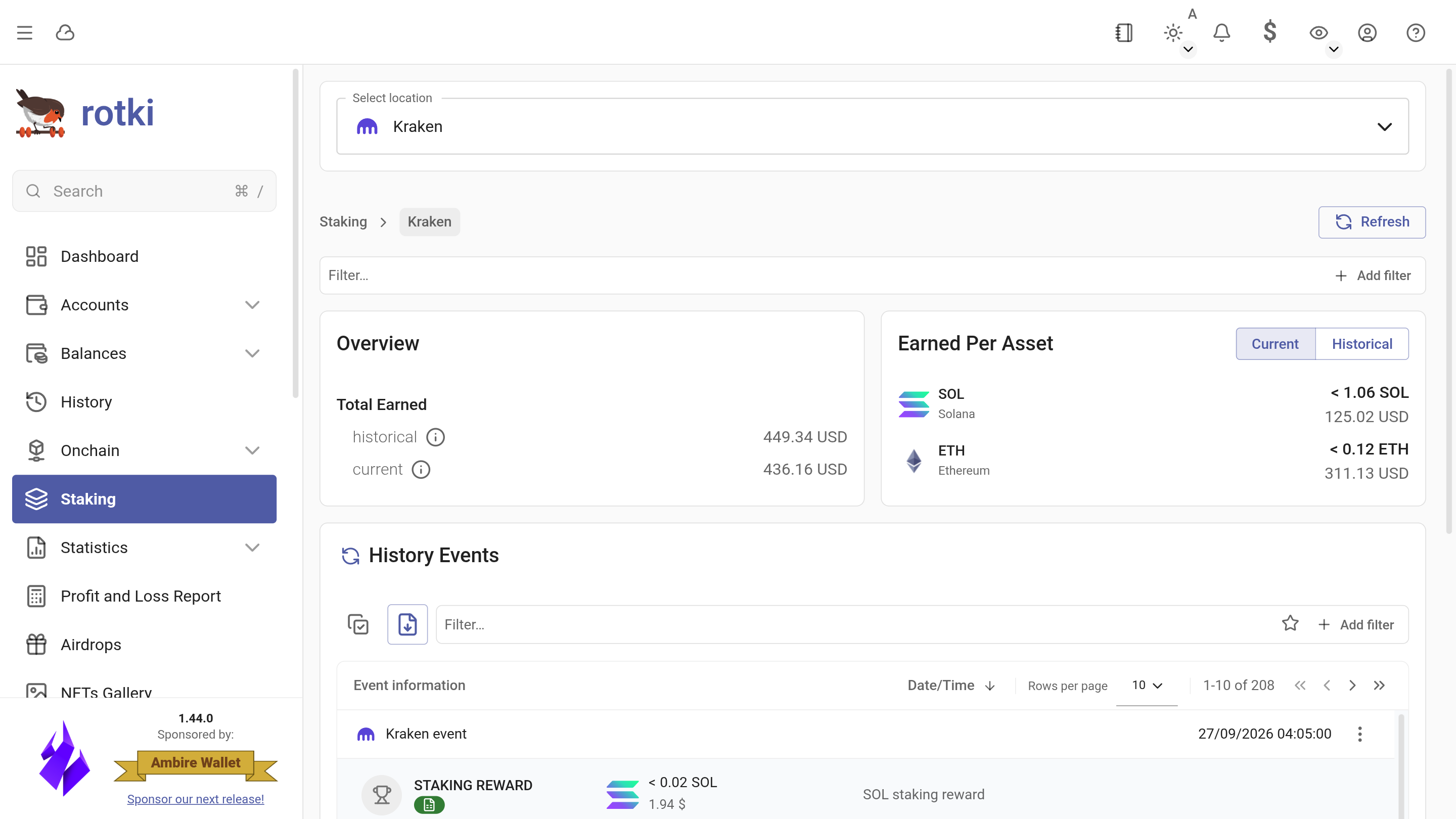Toggle the hamburger navigation menu
The height and width of the screenshot is (819, 1456).
(x=24, y=33)
